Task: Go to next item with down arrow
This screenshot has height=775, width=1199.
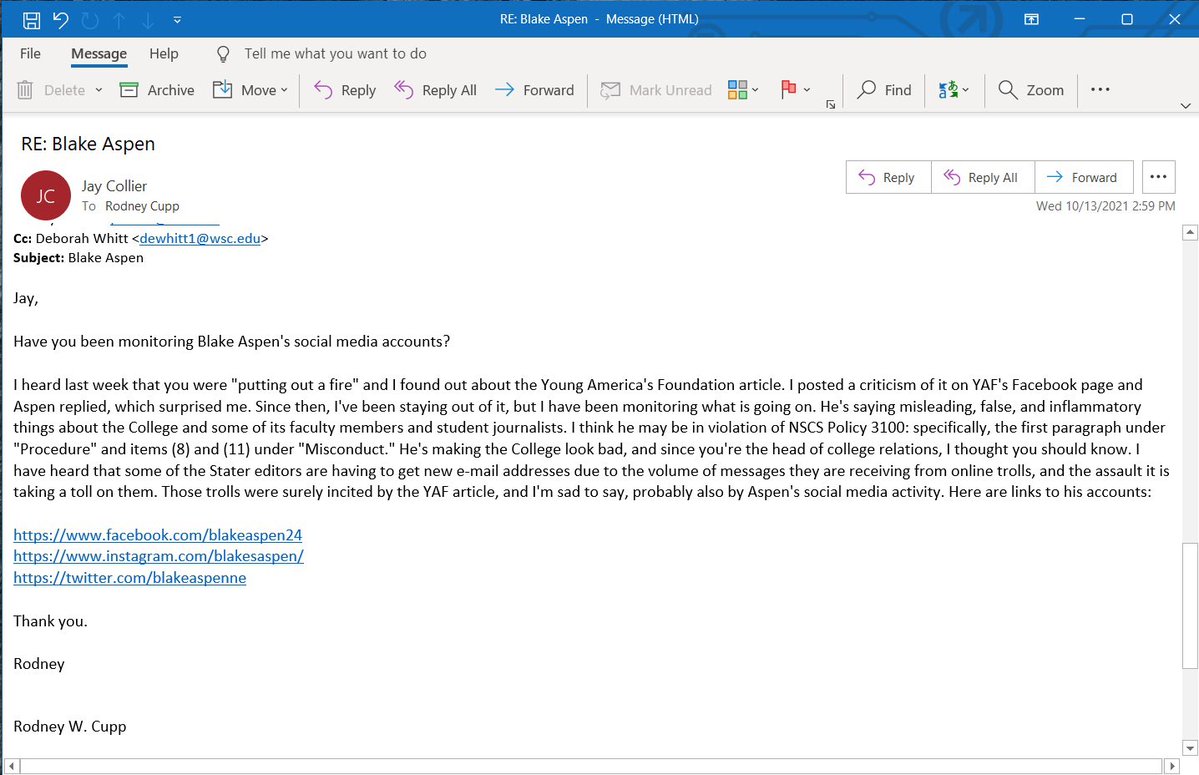Action: pyautogui.click(x=148, y=20)
